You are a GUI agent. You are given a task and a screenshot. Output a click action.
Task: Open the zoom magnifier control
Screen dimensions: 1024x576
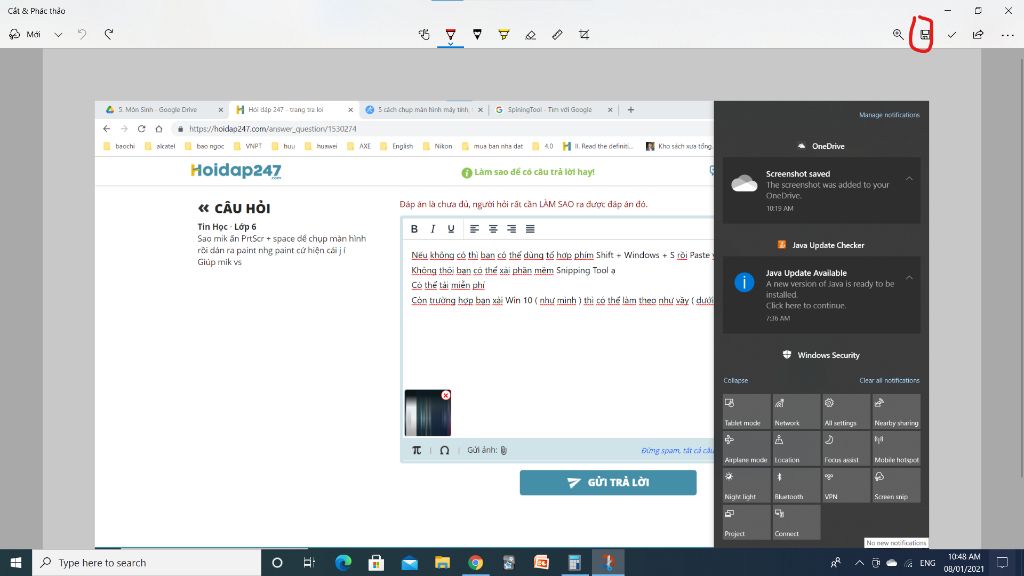coord(898,35)
